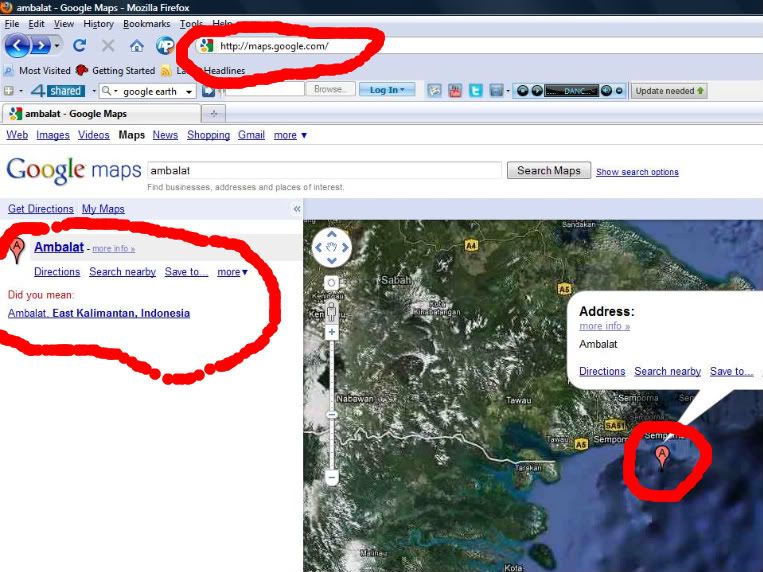Click the Google favicon in the address bar
This screenshot has height=572, width=763.
pyautogui.click(x=206, y=46)
